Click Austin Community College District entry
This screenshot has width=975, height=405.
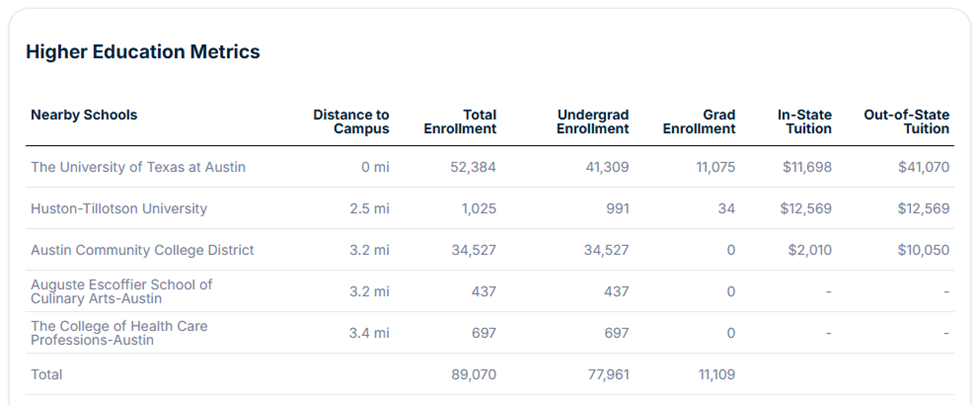pyautogui.click(x=142, y=250)
